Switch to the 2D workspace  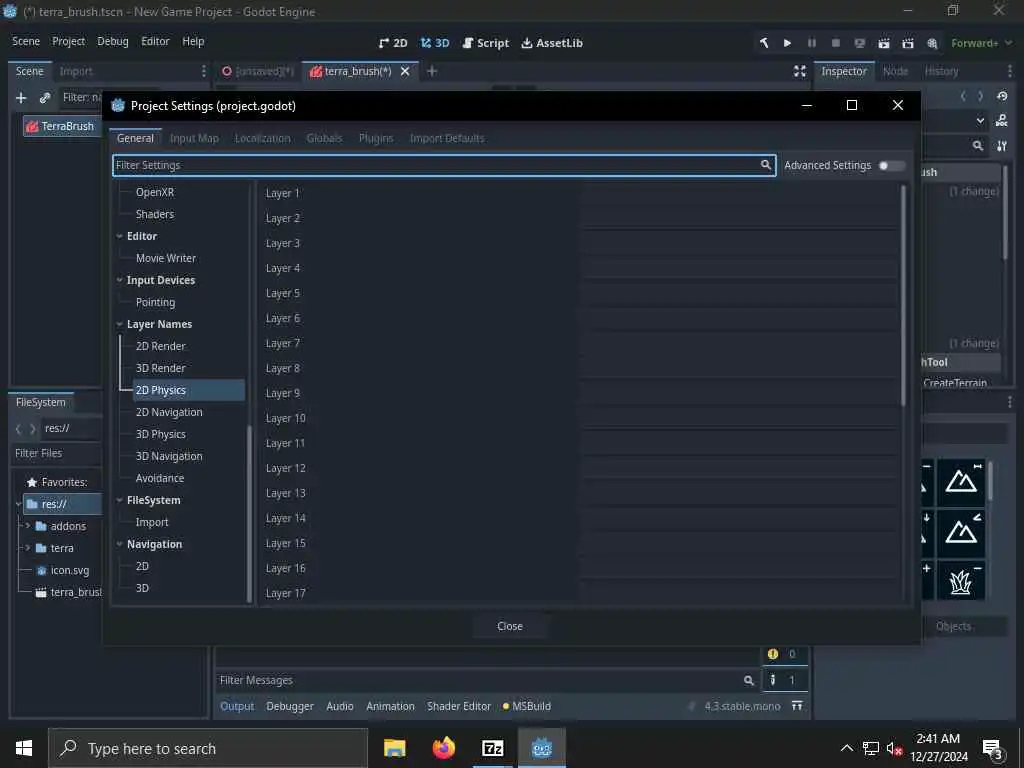point(393,43)
